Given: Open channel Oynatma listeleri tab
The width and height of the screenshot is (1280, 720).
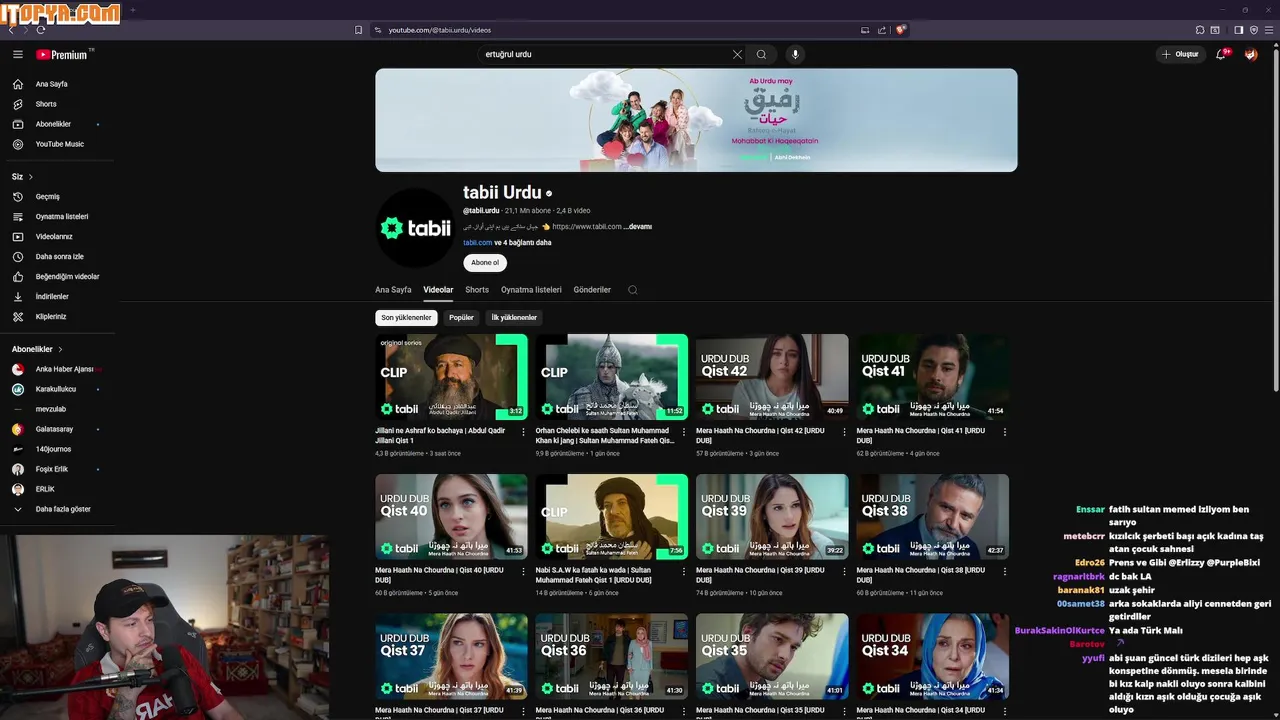Looking at the screenshot, I should [531, 290].
